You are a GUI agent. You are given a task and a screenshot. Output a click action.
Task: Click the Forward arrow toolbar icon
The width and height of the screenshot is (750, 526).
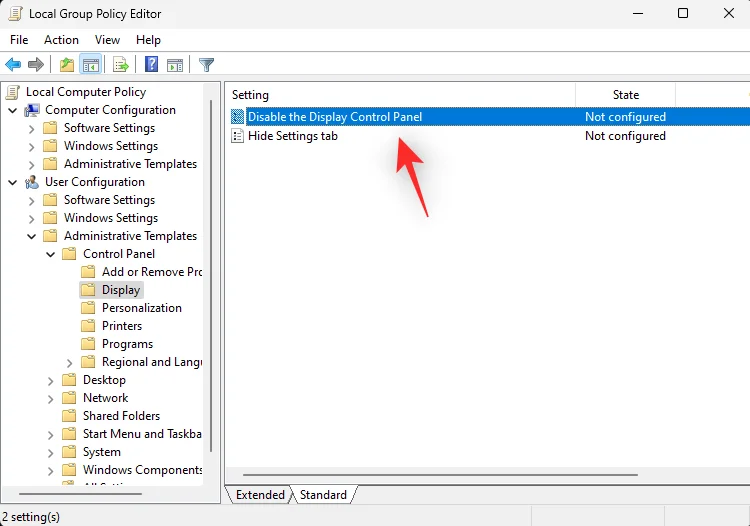tap(36, 65)
